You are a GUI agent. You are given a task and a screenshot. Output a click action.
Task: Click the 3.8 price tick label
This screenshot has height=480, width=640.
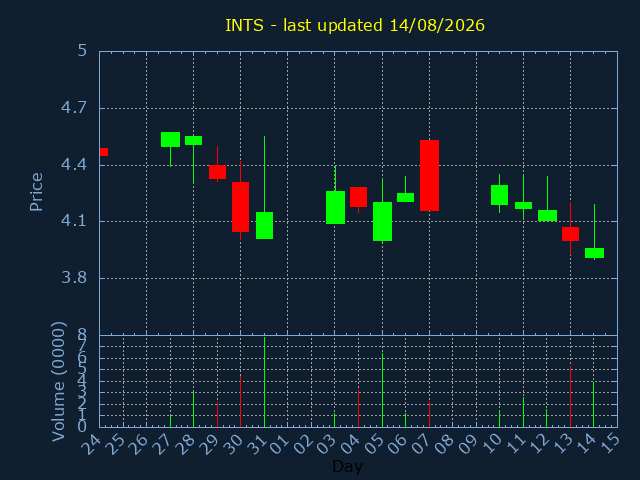[x=74, y=278]
